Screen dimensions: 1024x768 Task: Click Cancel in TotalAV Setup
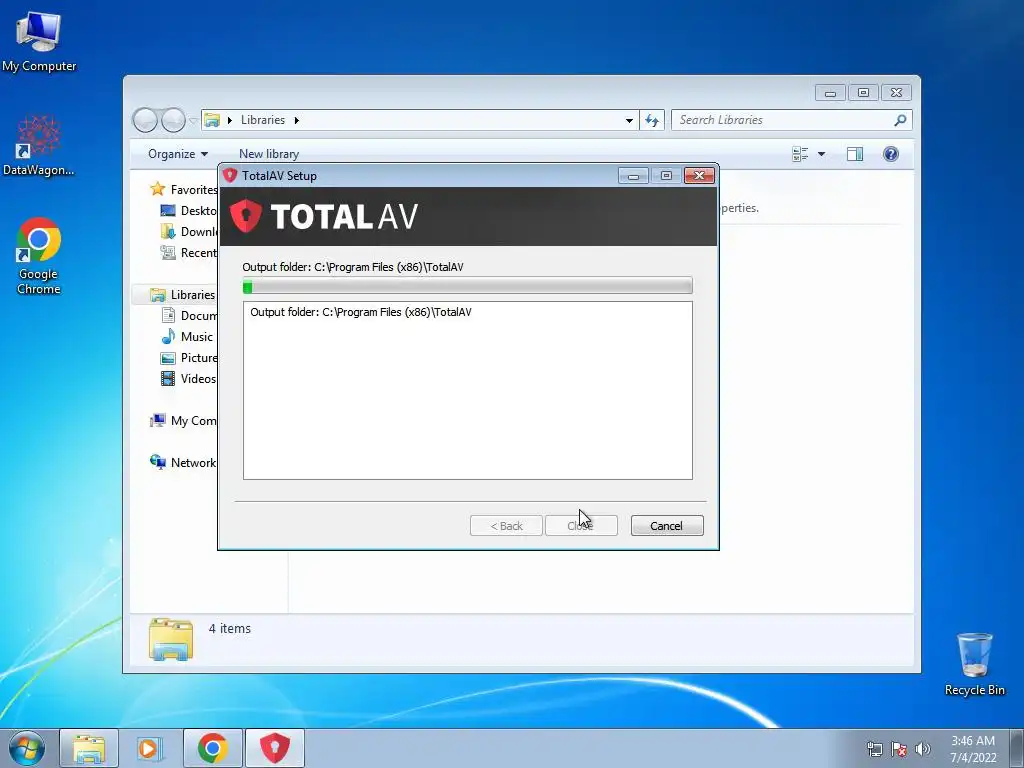667,526
